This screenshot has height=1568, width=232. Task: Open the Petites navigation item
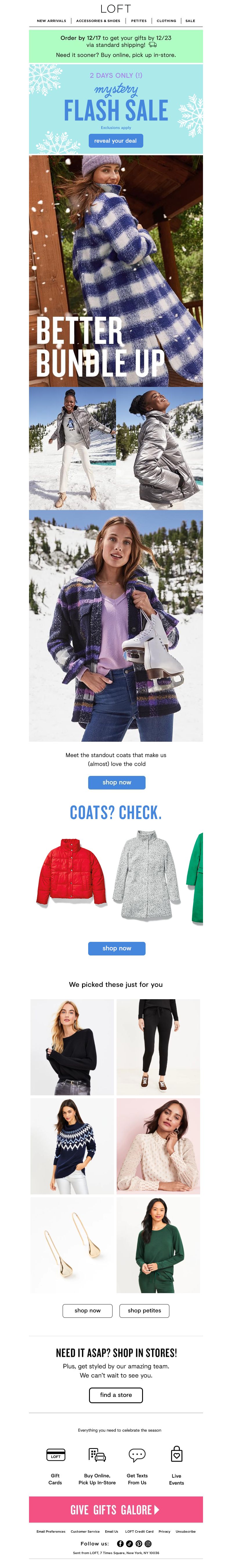[x=139, y=21]
